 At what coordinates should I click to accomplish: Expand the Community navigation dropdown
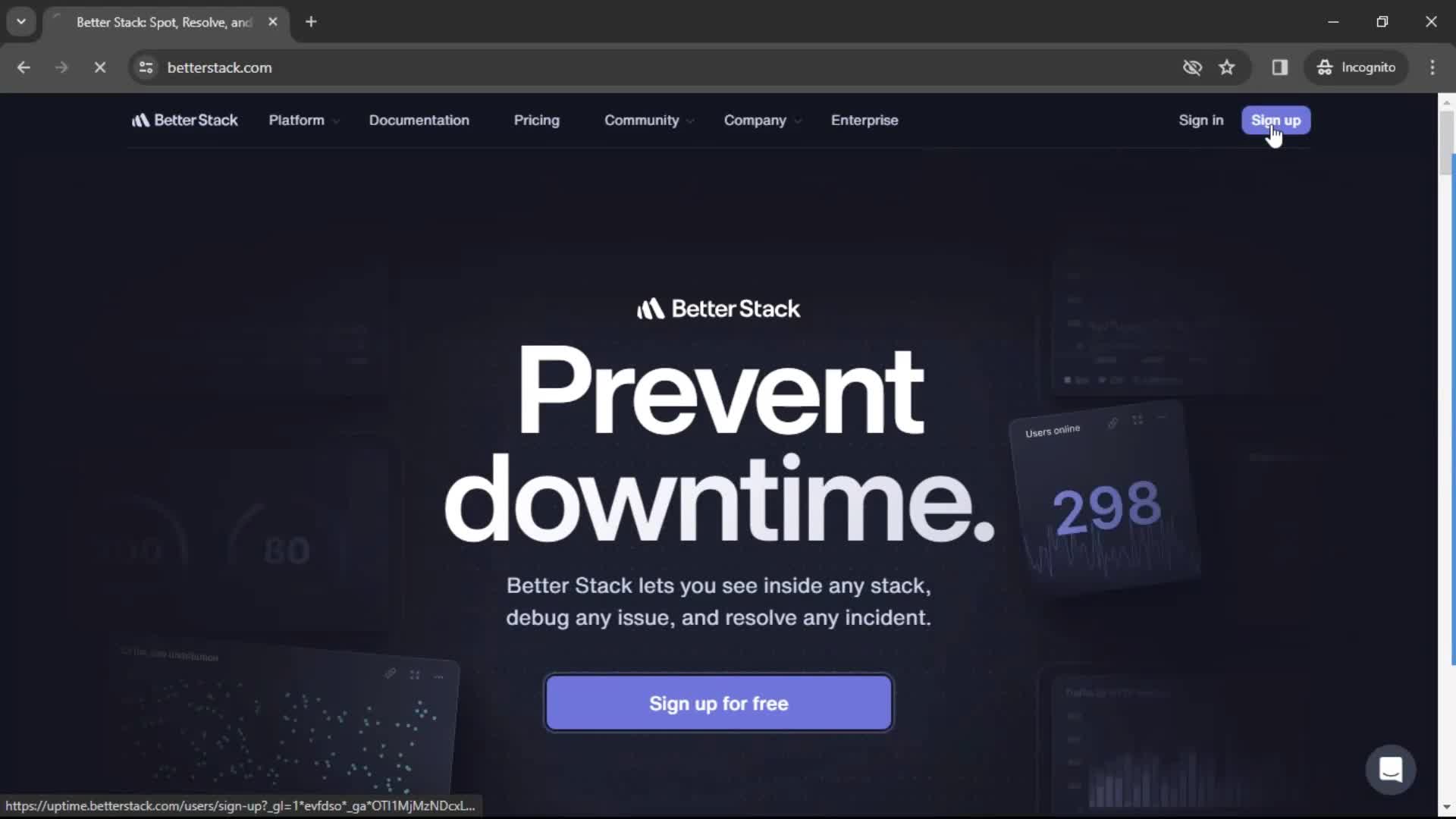tap(647, 120)
